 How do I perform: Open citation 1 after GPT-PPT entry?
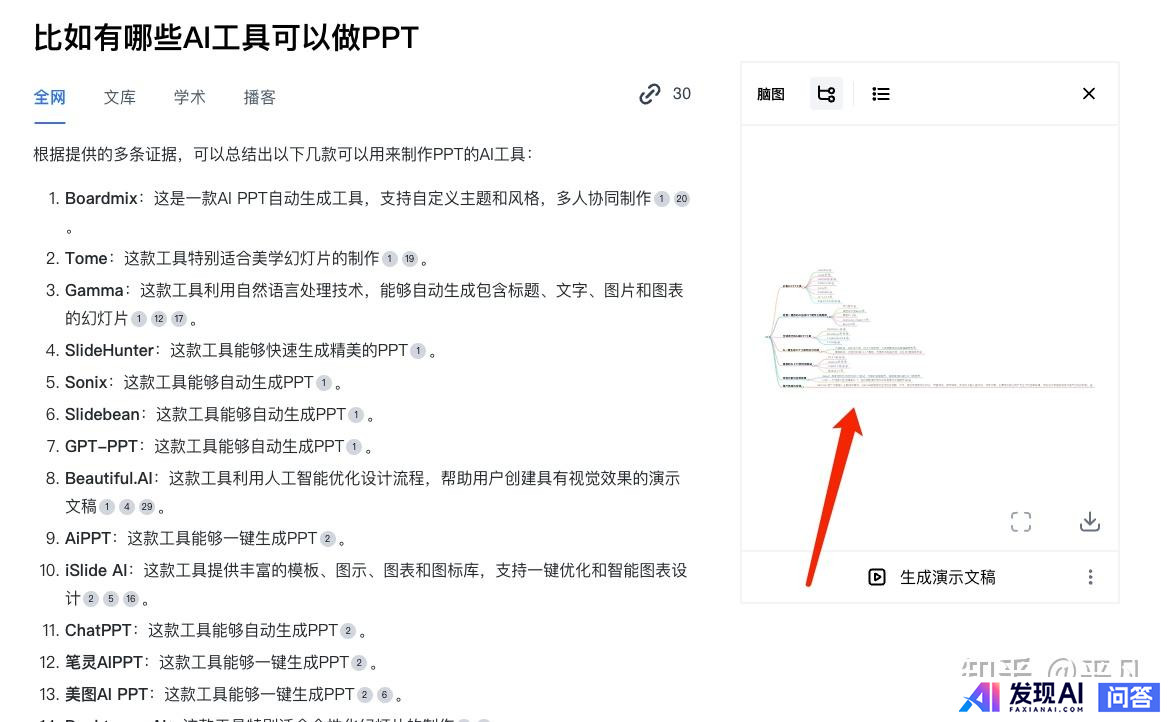(354, 447)
